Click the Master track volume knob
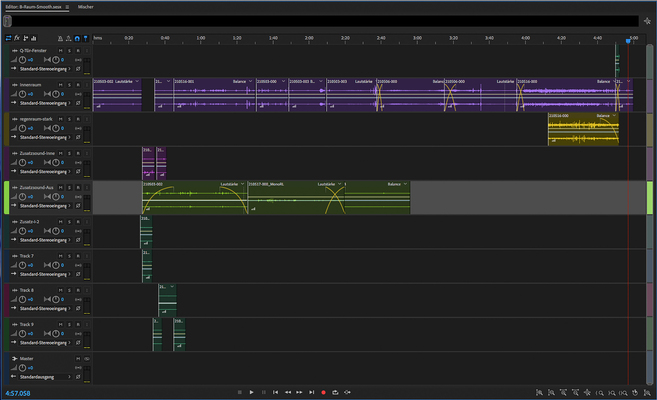Image resolution: width=657 pixels, height=400 pixels. tap(21, 367)
